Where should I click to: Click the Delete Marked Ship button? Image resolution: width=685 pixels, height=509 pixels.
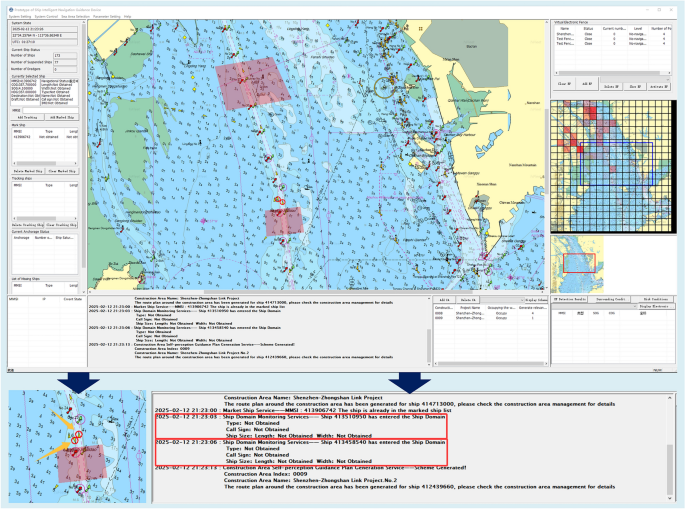coord(28,171)
